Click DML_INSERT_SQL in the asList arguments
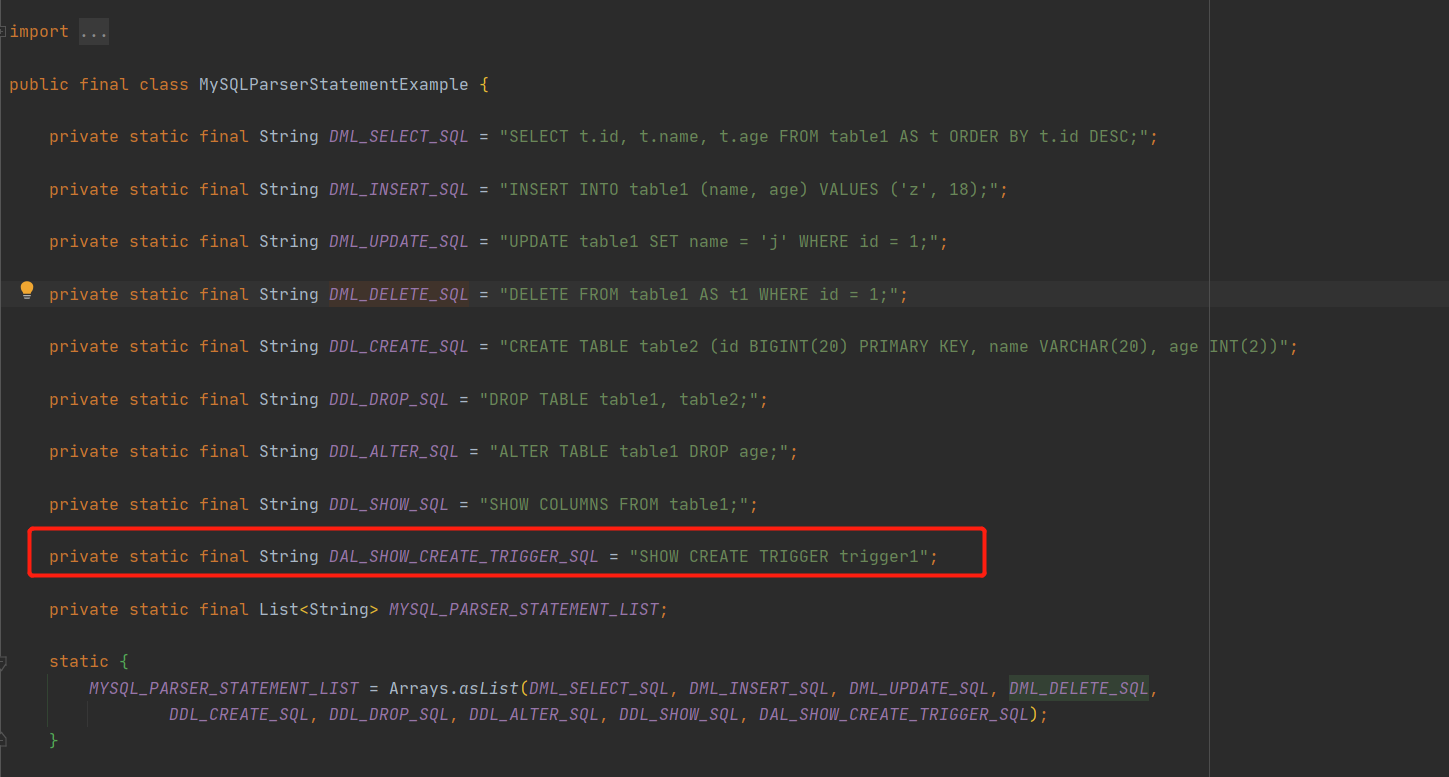 pyautogui.click(x=758, y=689)
